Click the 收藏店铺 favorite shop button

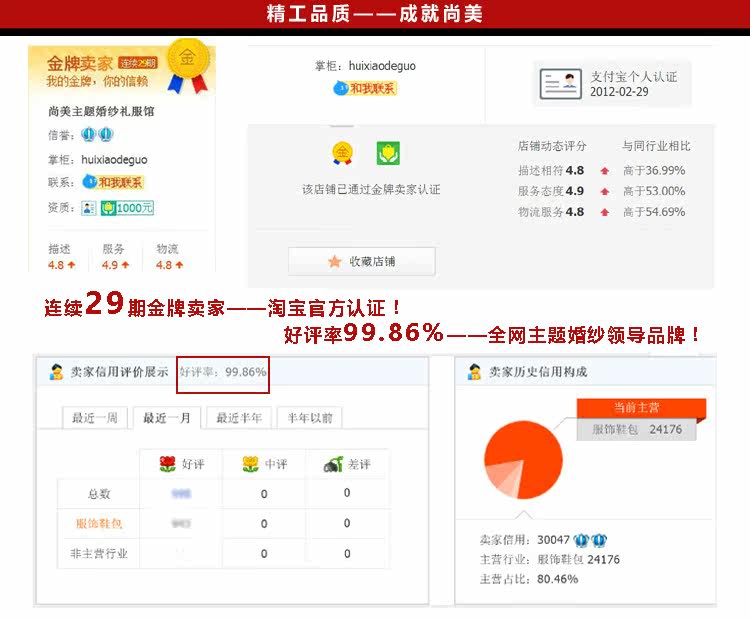[x=362, y=261]
